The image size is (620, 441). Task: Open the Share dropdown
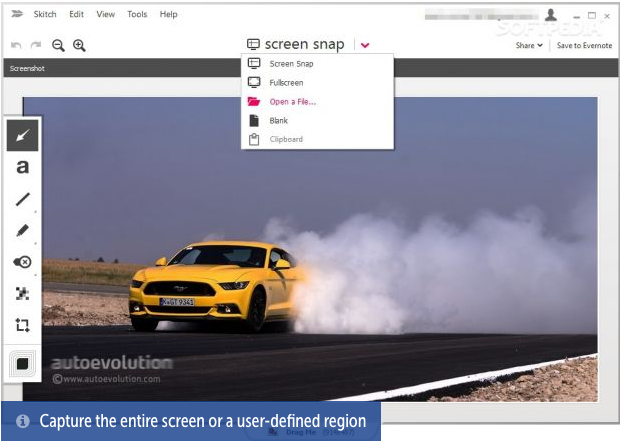(529, 45)
